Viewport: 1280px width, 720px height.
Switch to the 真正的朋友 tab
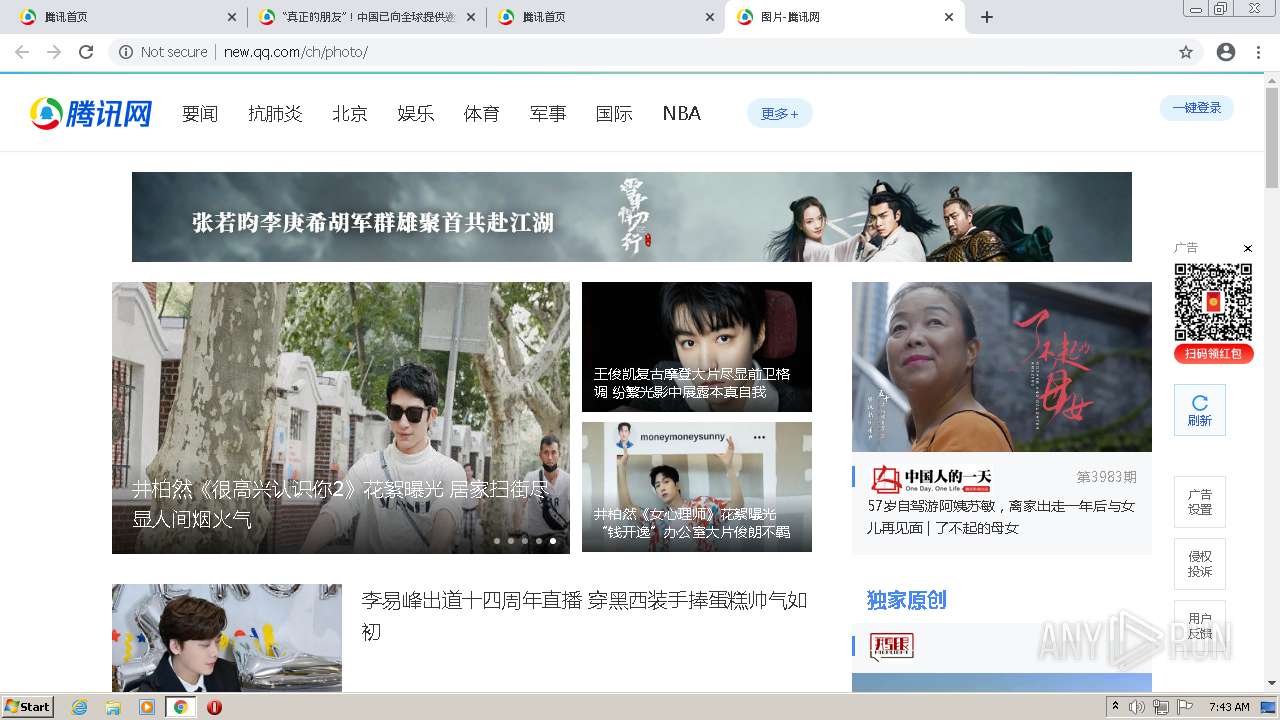click(x=366, y=17)
